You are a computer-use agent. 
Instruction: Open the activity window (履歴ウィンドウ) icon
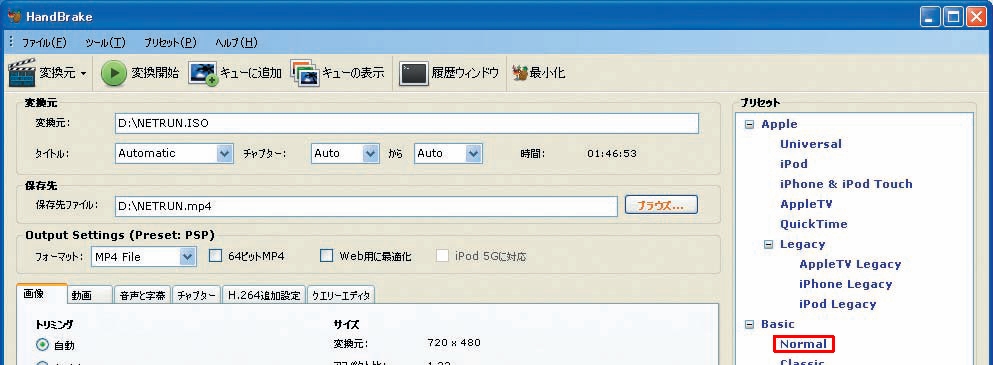pyautogui.click(x=414, y=74)
